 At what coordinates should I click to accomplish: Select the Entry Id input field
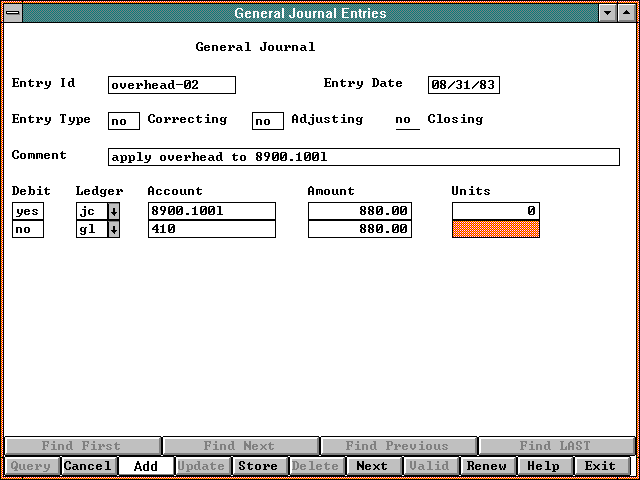171,85
